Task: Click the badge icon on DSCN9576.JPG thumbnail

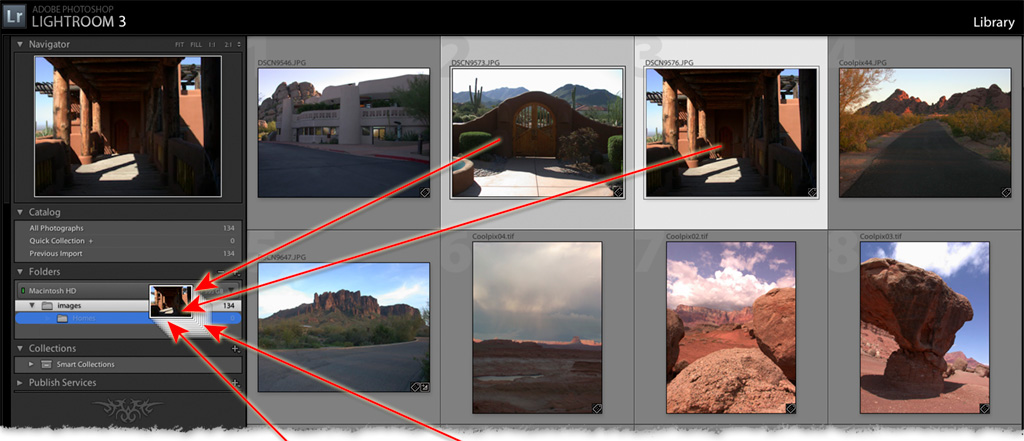Action: tap(812, 192)
